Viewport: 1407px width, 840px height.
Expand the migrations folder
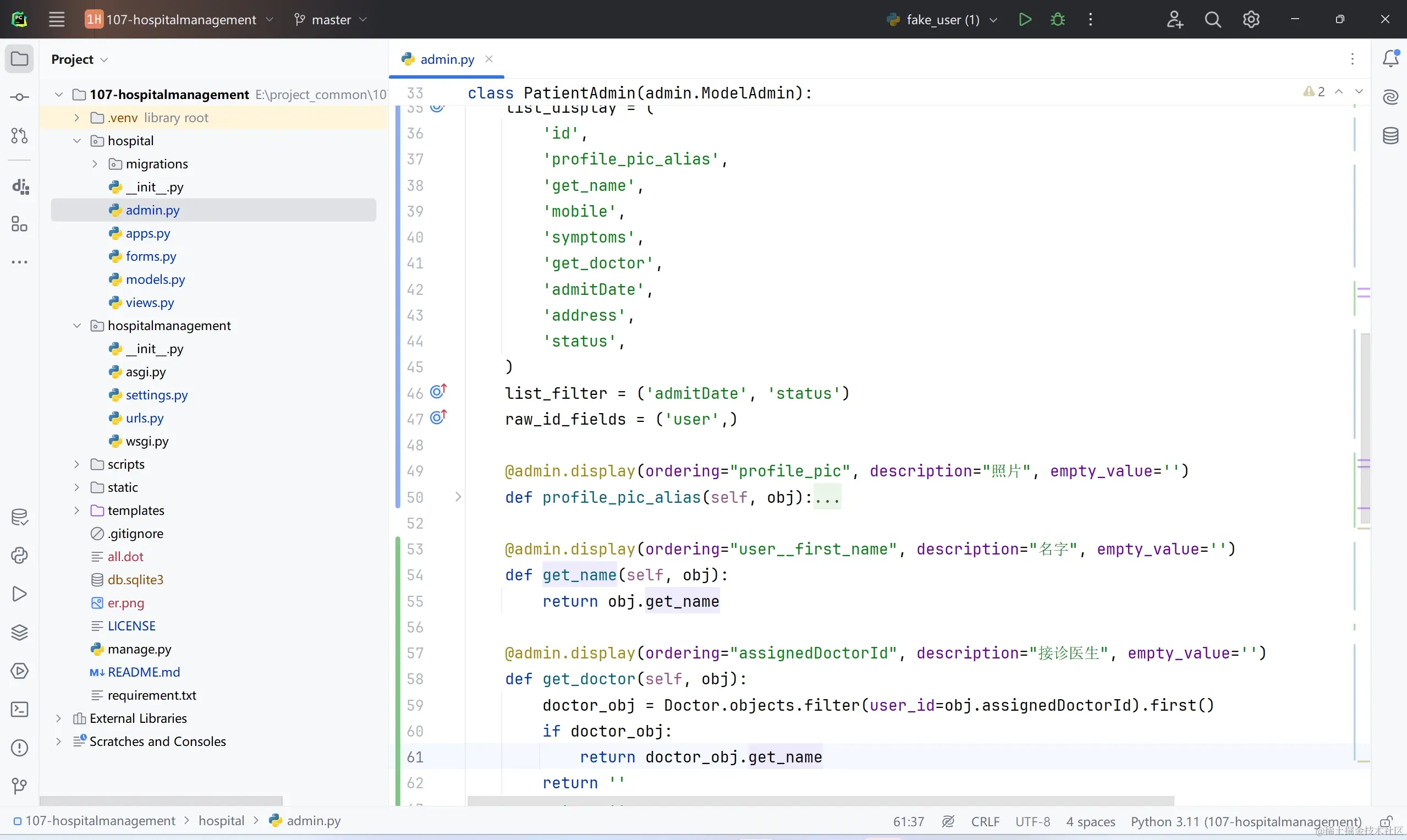point(95,163)
